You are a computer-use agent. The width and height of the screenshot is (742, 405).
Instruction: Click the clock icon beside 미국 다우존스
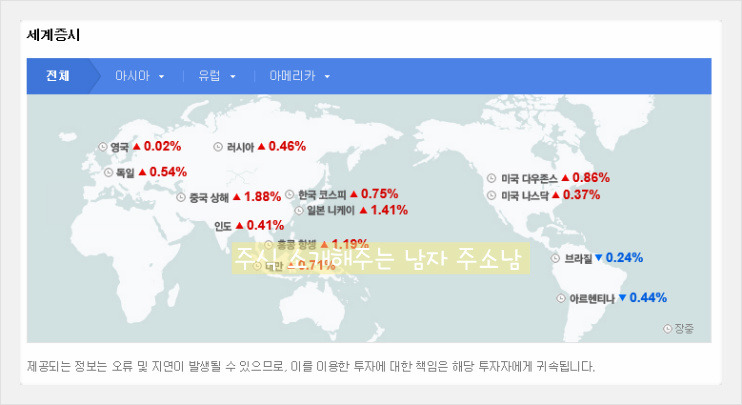pos(492,178)
